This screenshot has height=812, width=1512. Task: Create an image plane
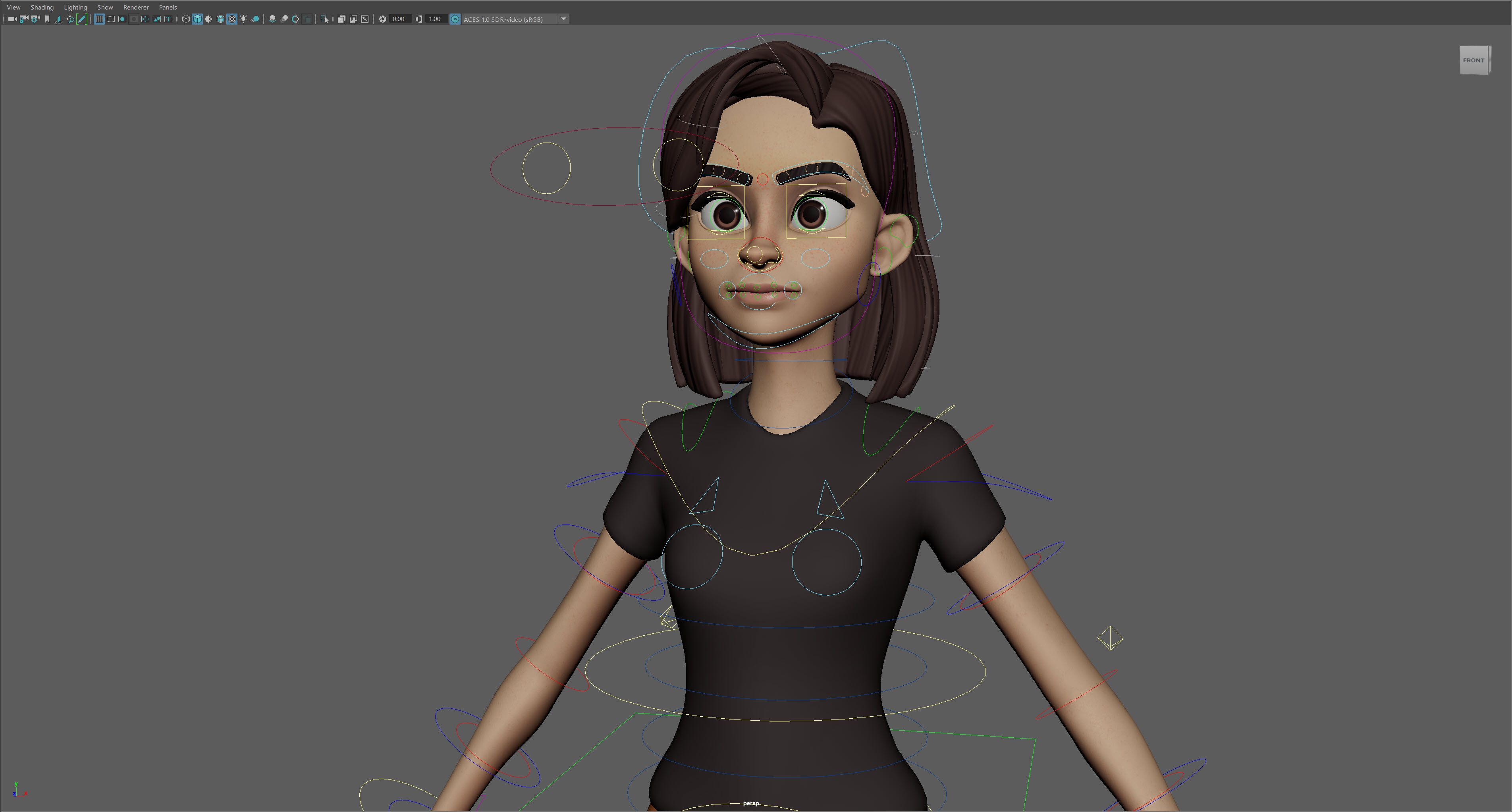[59, 19]
